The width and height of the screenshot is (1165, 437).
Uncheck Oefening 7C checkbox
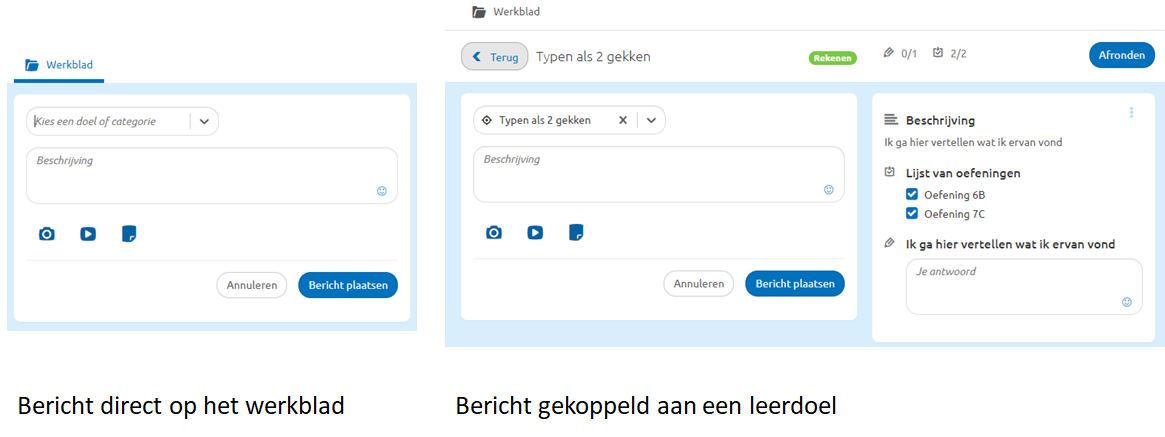tap(912, 214)
